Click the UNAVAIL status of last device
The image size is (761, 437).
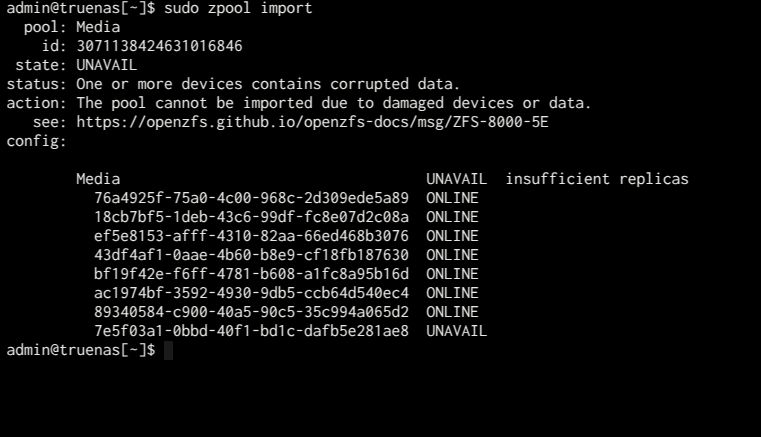click(456, 331)
